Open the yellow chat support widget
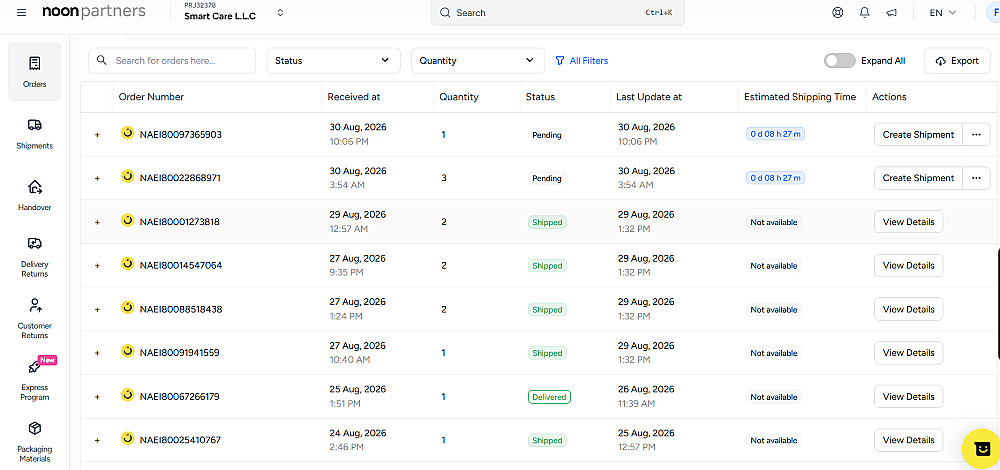 [982, 449]
